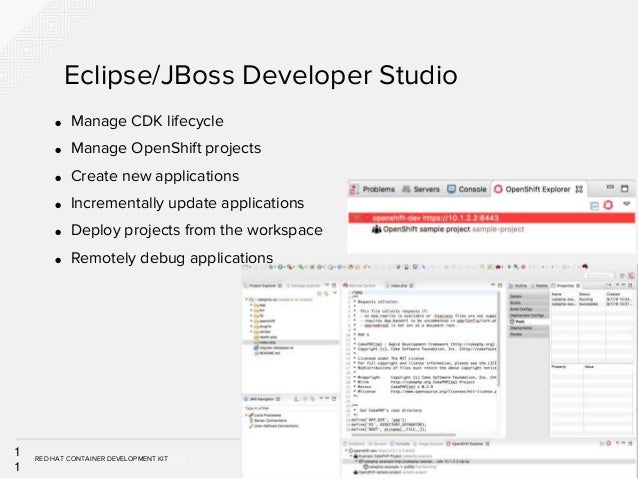Select highlighted cakephp-example service row
This screenshot has height=479, width=638.
pyautogui.click(x=489, y=462)
